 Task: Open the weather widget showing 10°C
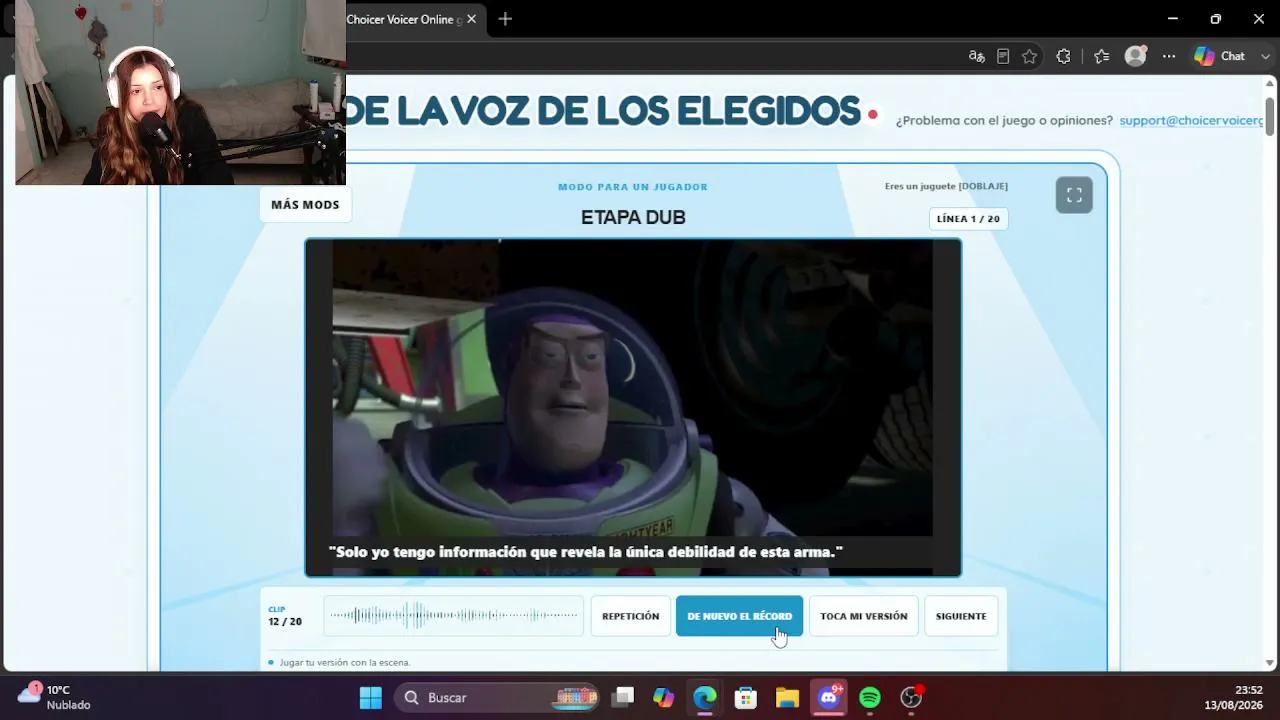[x=55, y=697]
